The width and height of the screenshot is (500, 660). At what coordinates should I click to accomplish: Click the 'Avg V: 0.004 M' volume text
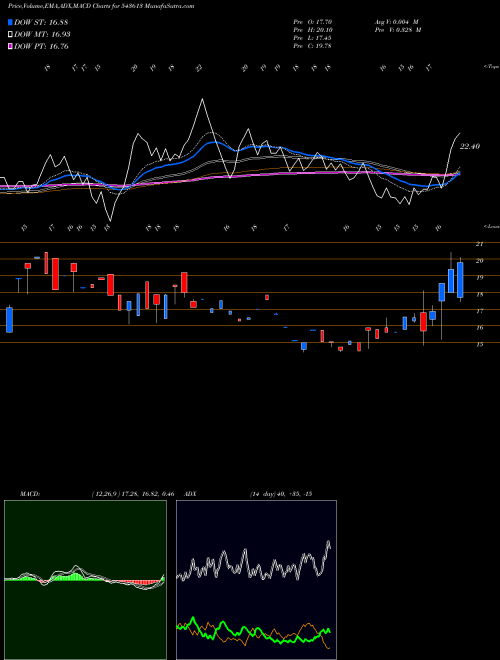[x=396, y=22]
